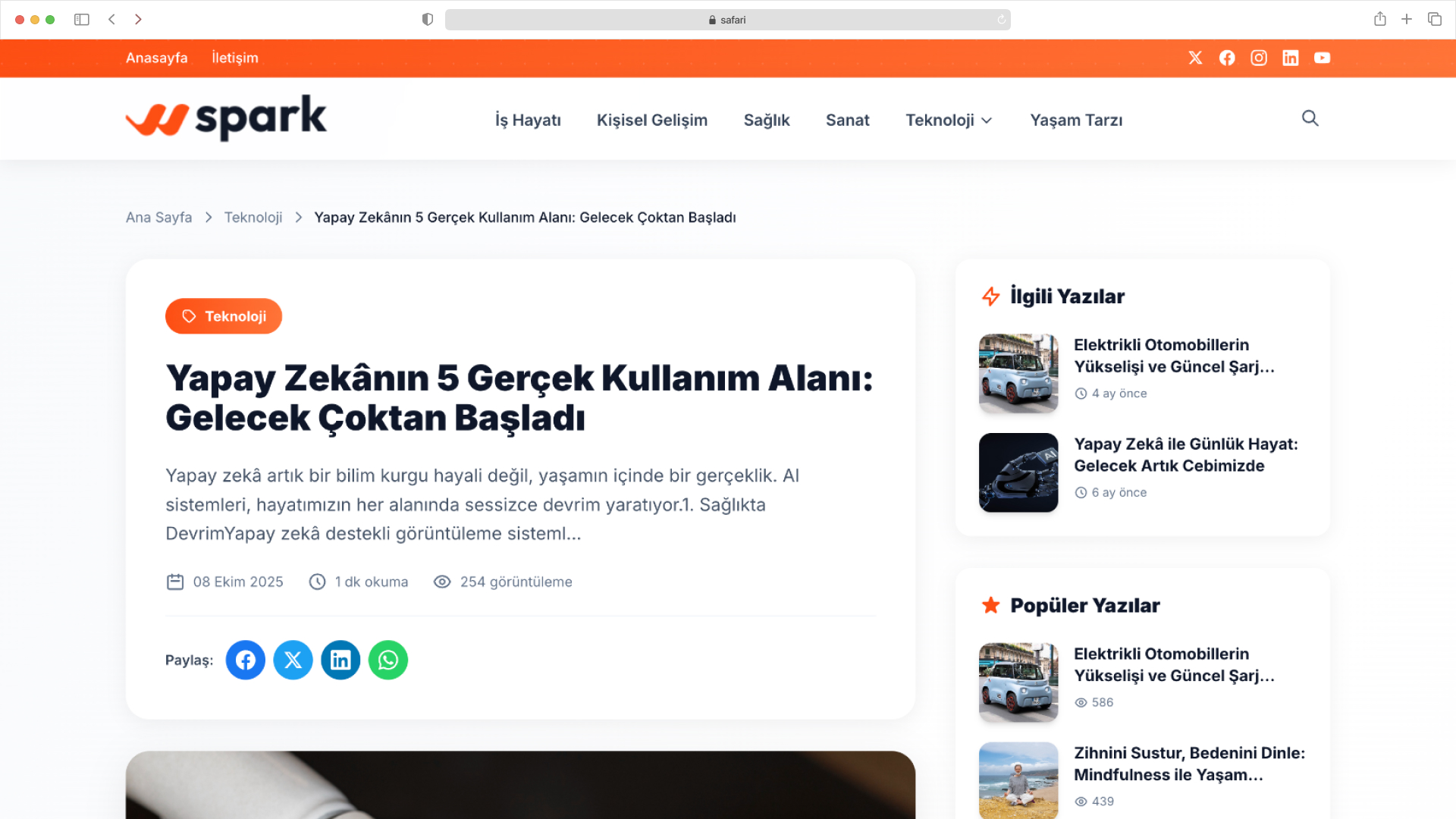Click the Safari address bar
Image resolution: width=1456 pixels, height=819 pixels.
click(727, 20)
